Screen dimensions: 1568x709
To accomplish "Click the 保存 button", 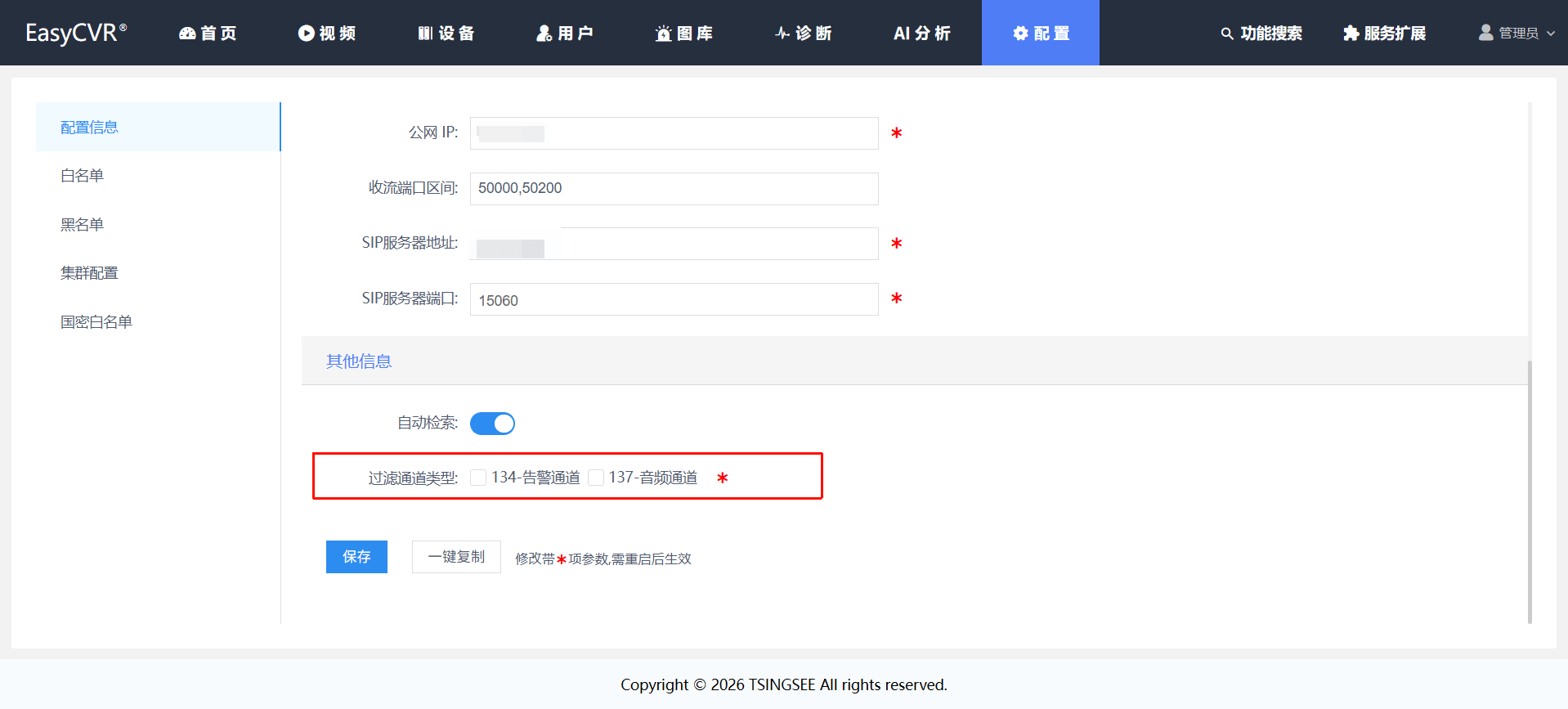I will (356, 557).
